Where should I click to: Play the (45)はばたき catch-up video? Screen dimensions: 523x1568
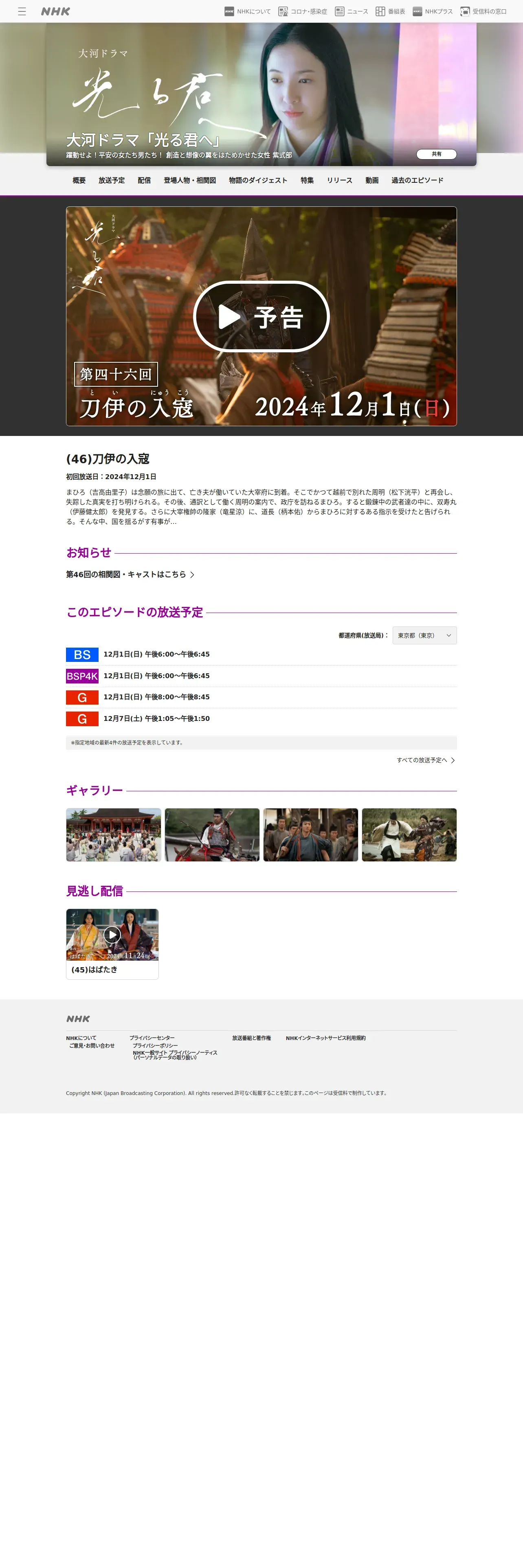[112, 935]
